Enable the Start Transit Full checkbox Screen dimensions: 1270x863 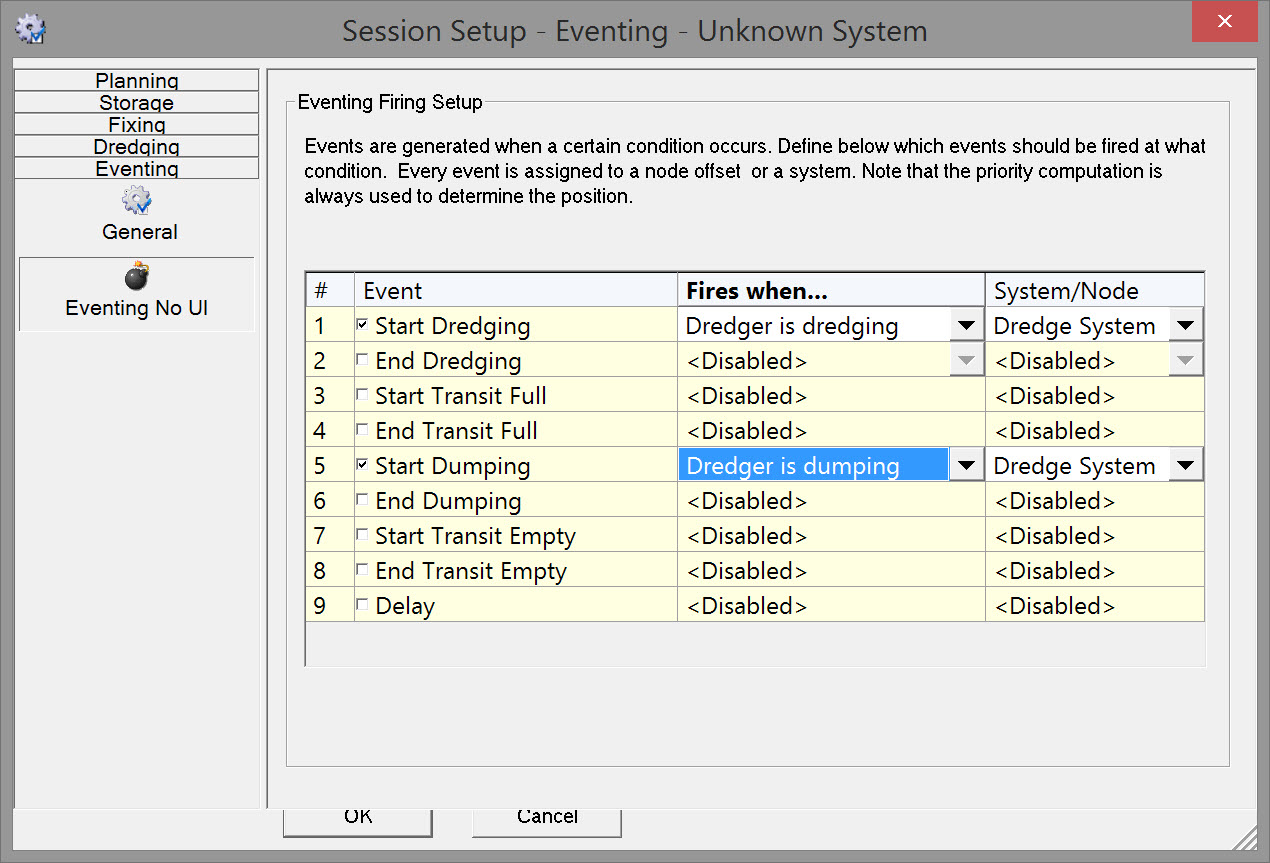click(362, 394)
